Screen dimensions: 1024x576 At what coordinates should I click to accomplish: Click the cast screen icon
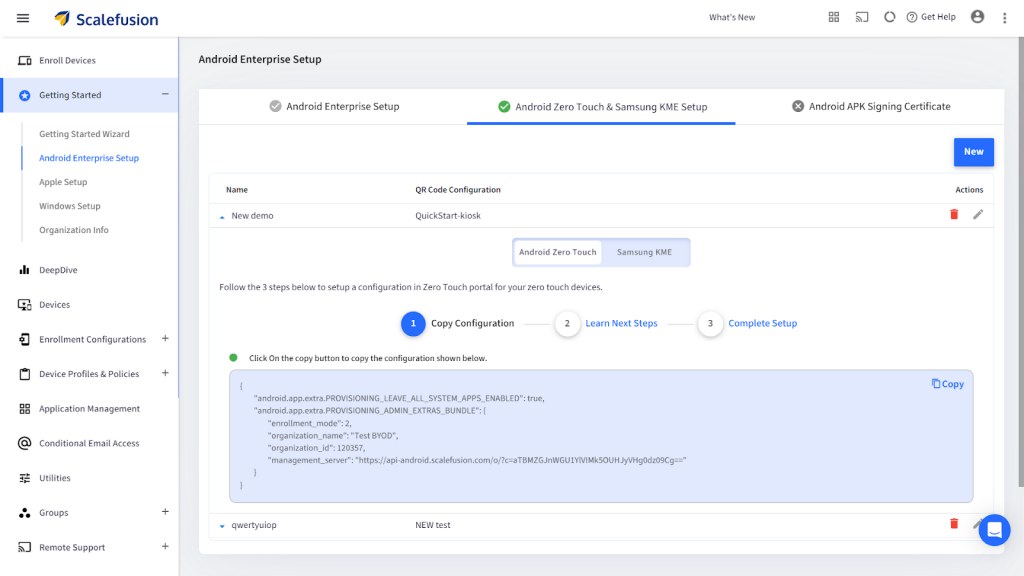pyautogui.click(x=861, y=18)
